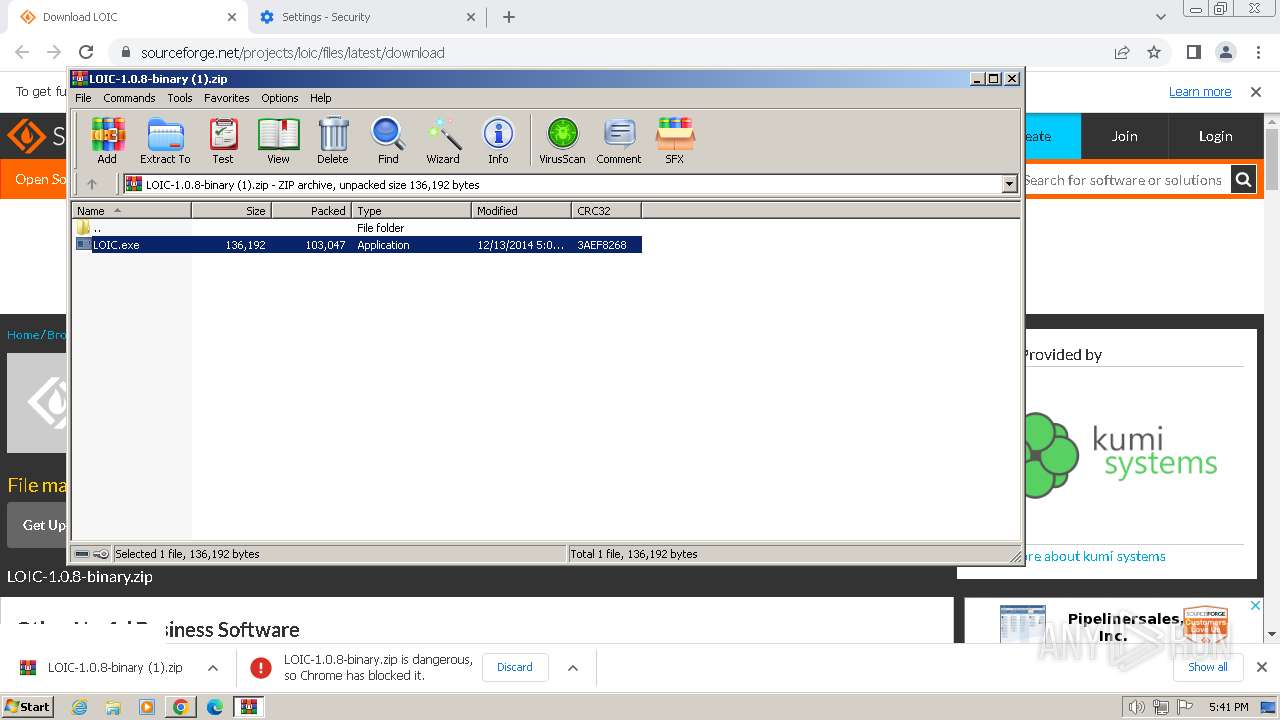Open the Find tool

[x=388, y=140]
